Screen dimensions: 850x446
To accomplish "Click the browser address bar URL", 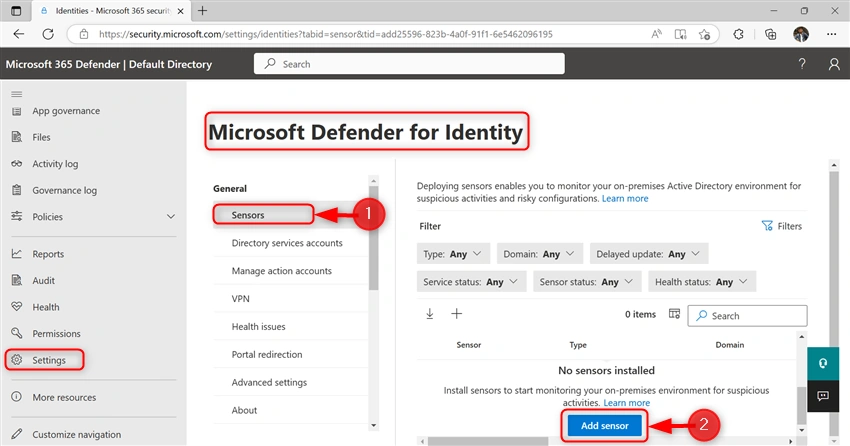I will tap(325, 34).
